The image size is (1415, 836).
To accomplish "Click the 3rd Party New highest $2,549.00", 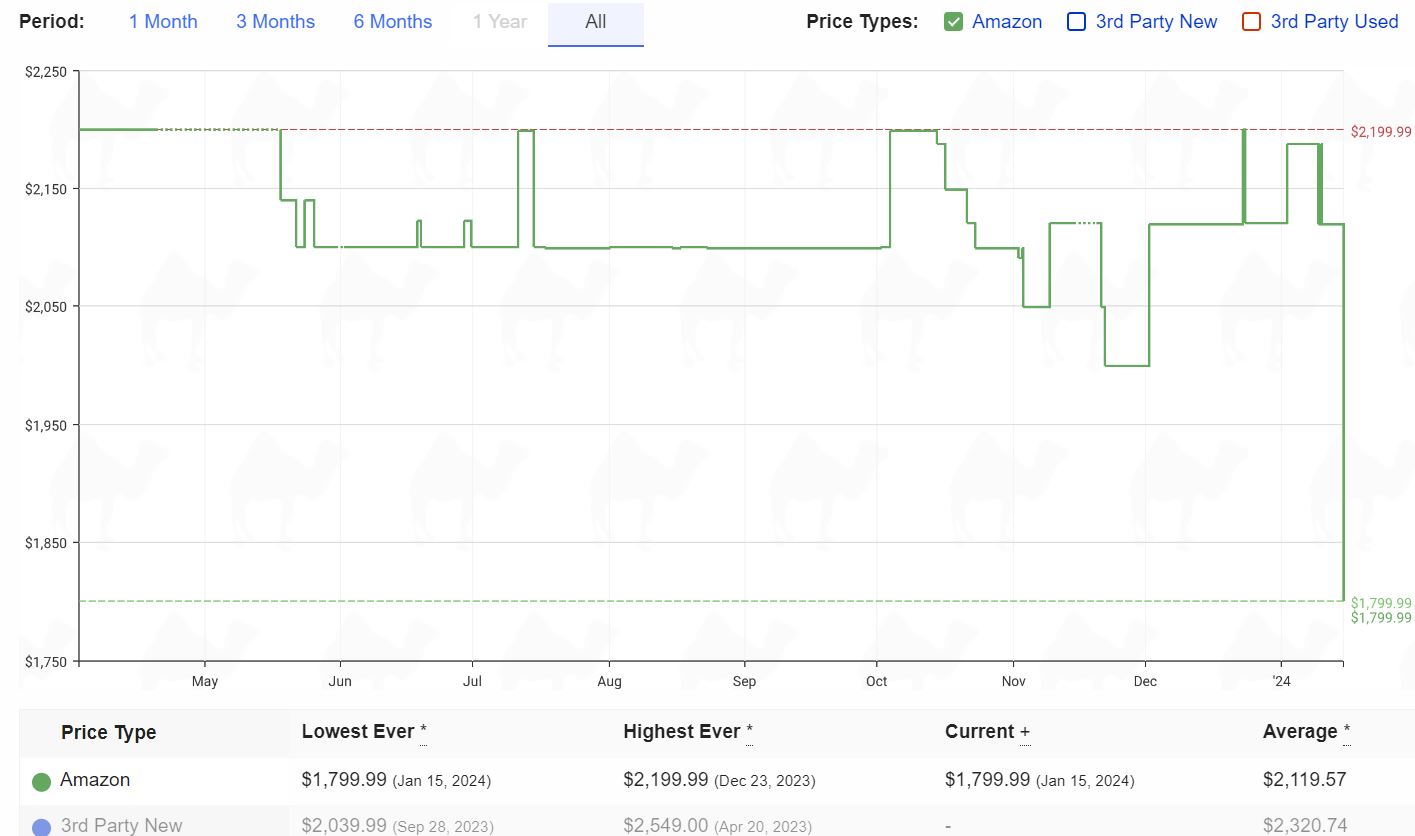I will coord(666,826).
